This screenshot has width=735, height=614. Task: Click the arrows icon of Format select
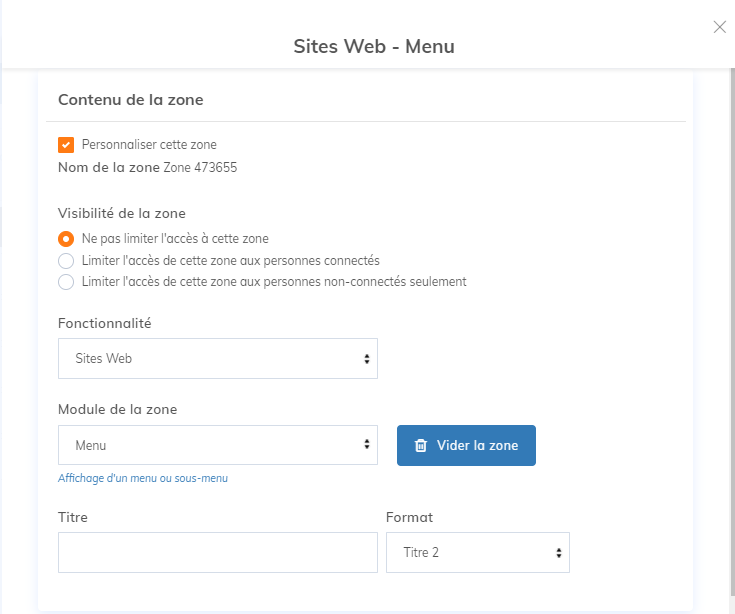[x=557, y=553]
